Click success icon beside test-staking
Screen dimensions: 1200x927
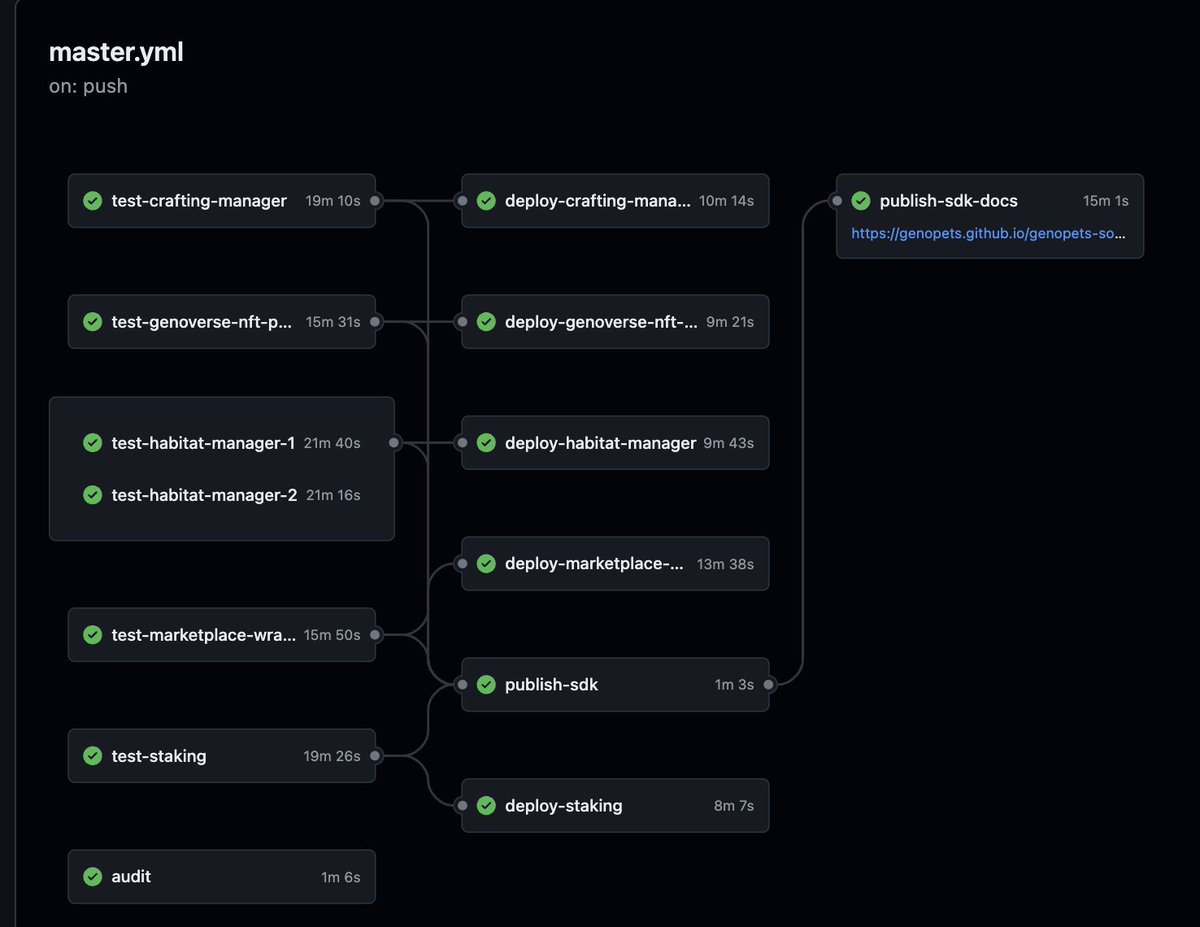pyautogui.click(x=93, y=756)
